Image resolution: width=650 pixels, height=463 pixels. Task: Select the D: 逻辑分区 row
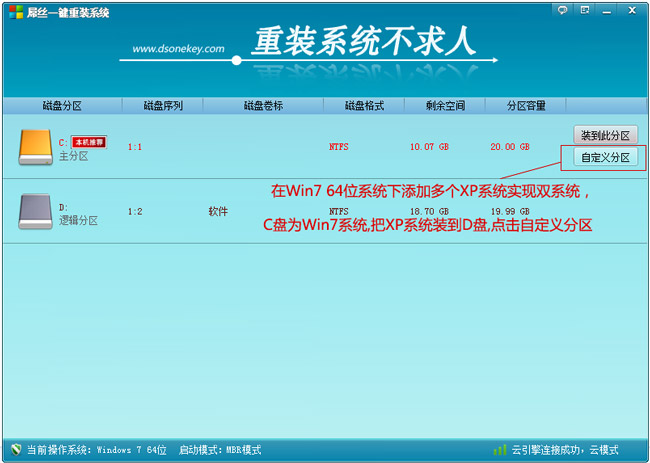coord(300,212)
